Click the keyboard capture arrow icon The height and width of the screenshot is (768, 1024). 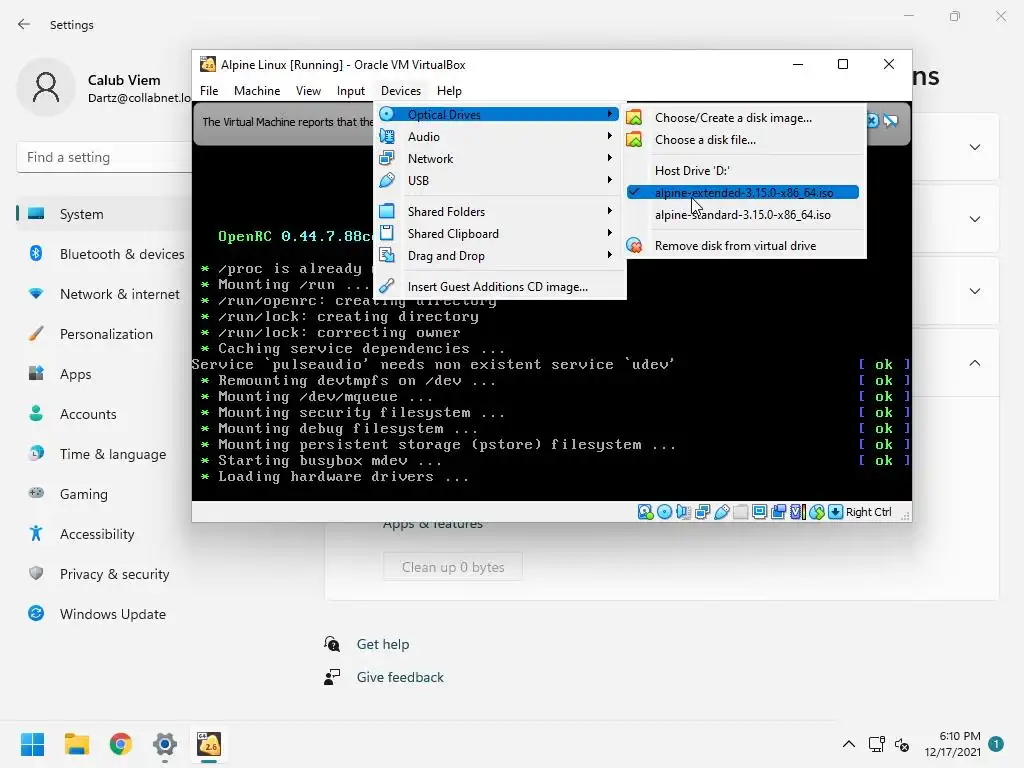click(835, 512)
